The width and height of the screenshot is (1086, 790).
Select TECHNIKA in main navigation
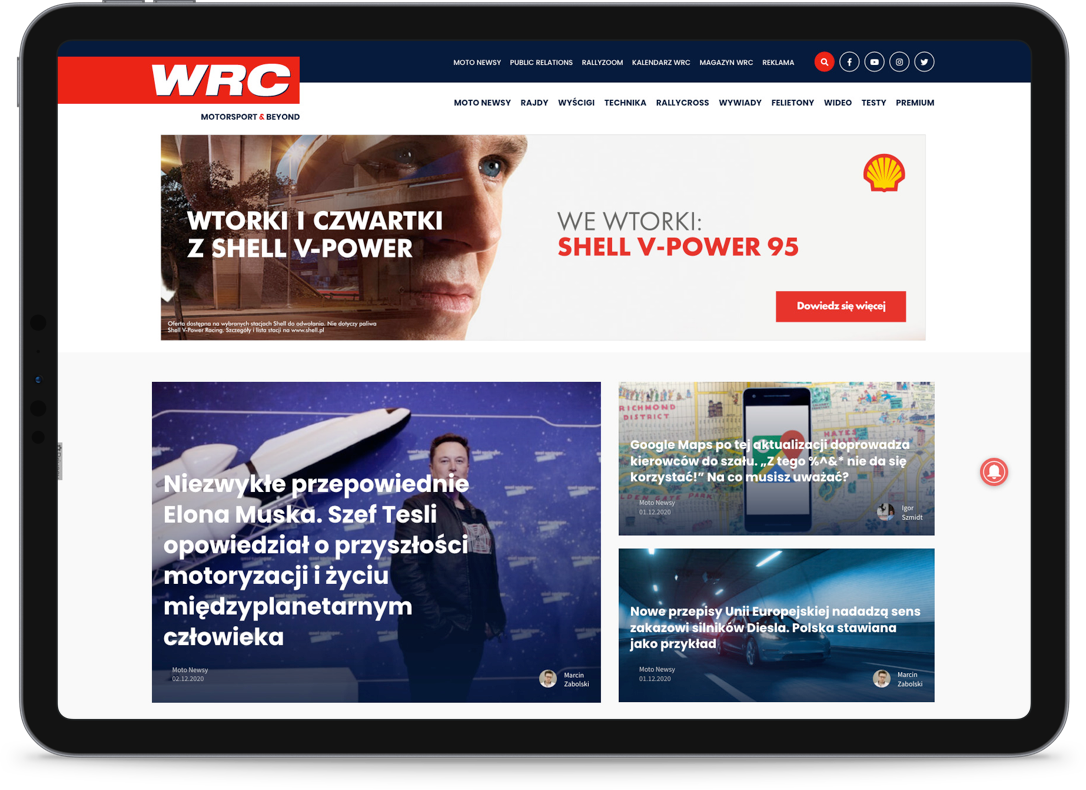625,102
